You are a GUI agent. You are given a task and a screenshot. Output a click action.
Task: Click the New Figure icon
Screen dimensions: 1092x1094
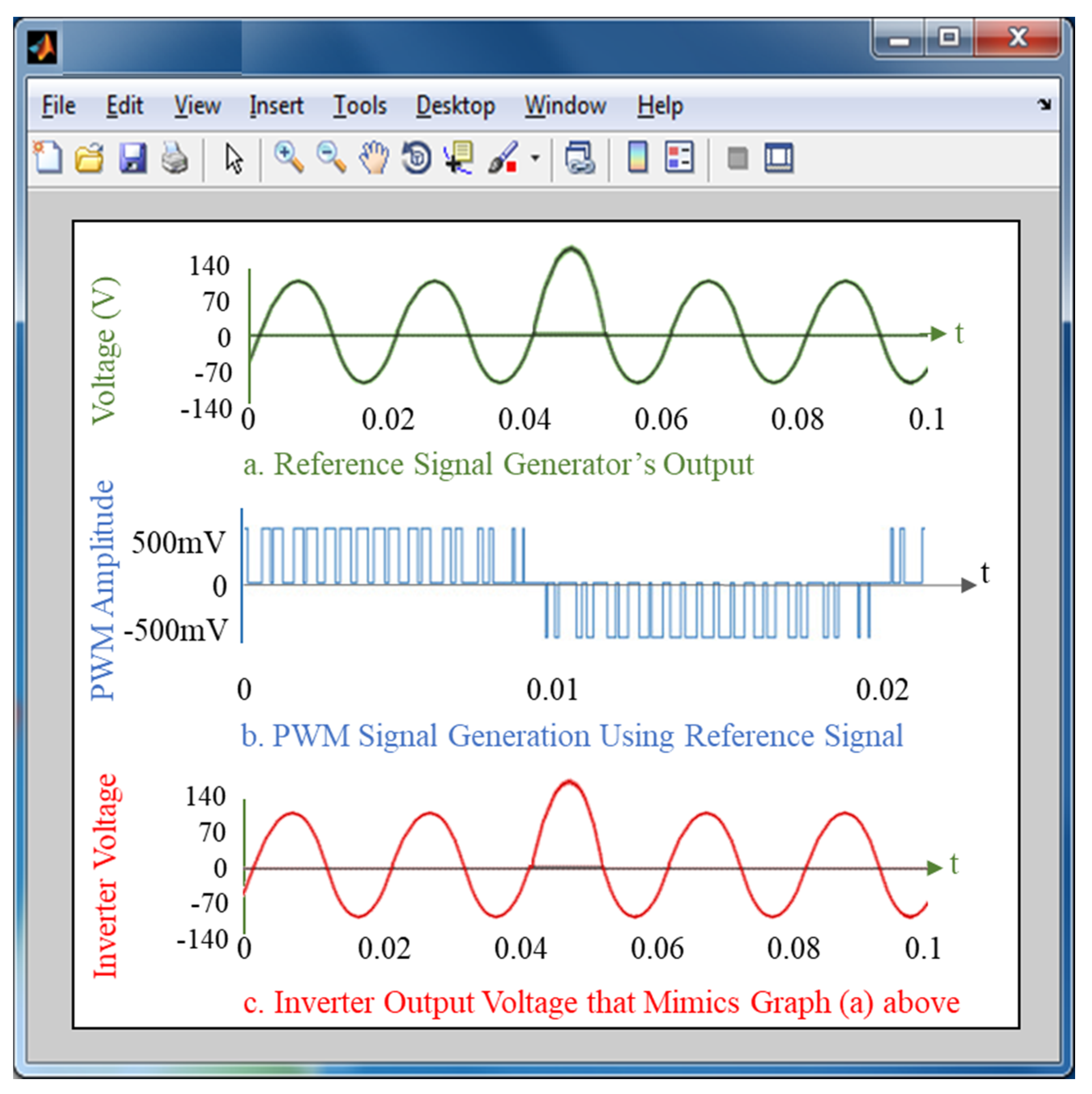[x=48, y=157]
